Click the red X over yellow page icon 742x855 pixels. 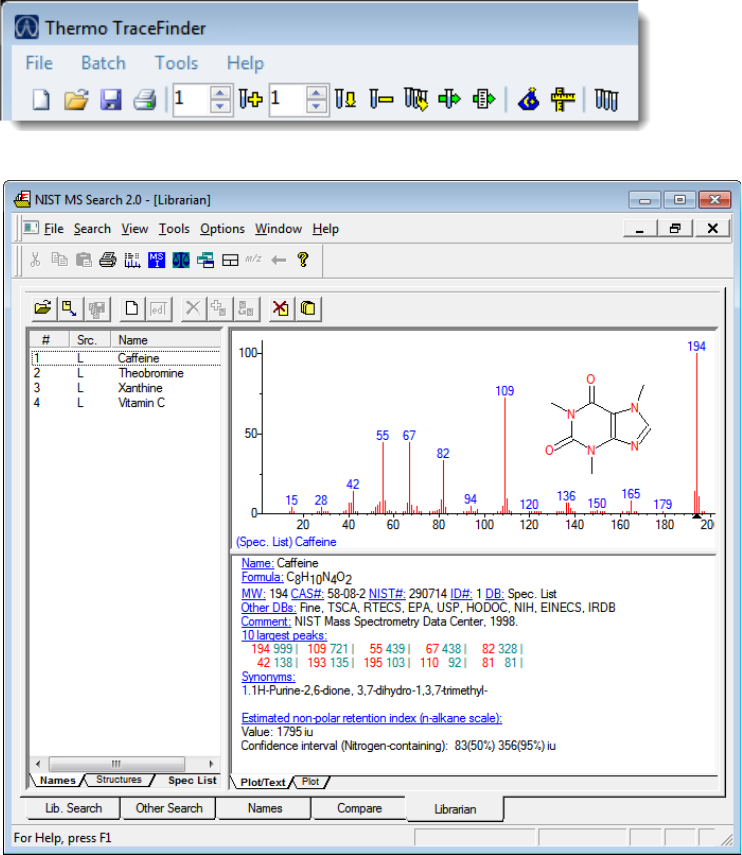[281, 308]
